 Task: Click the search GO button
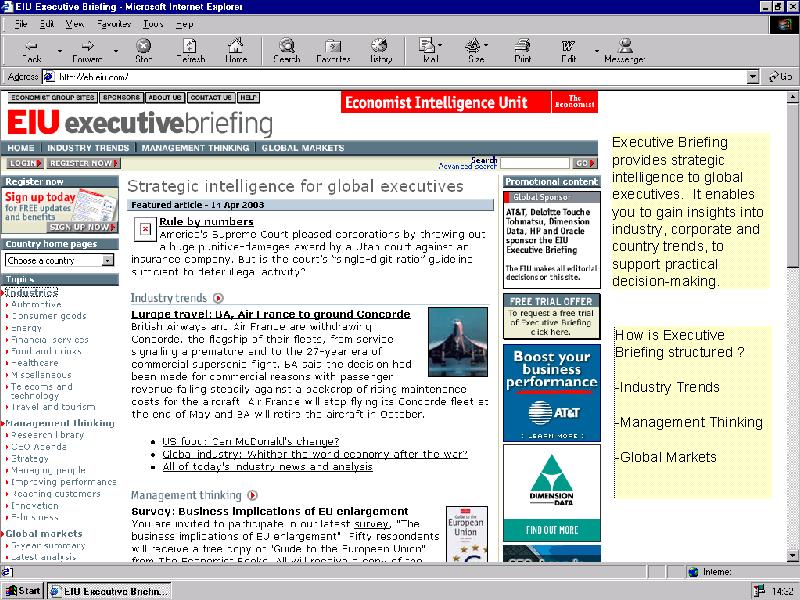coord(585,163)
